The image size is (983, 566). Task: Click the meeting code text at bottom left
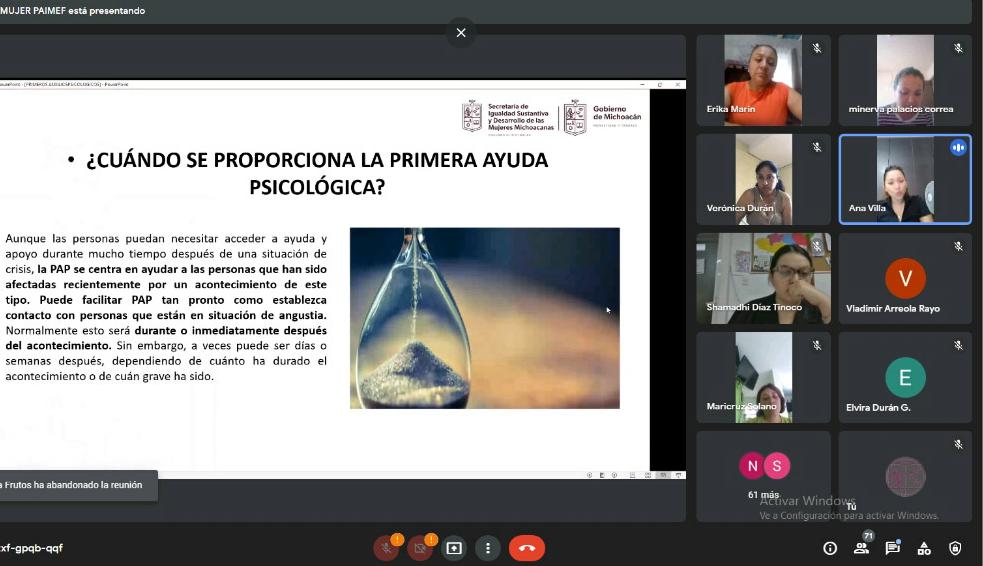(32, 548)
